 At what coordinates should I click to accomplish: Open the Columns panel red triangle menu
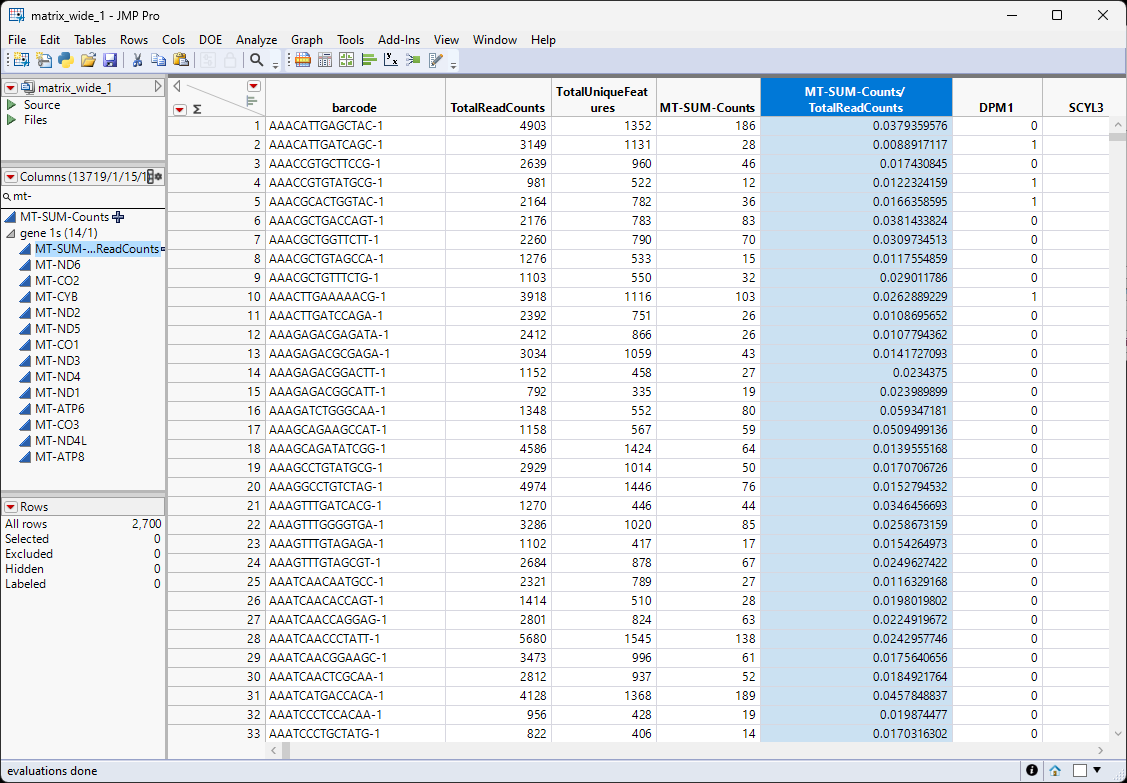pos(11,177)
